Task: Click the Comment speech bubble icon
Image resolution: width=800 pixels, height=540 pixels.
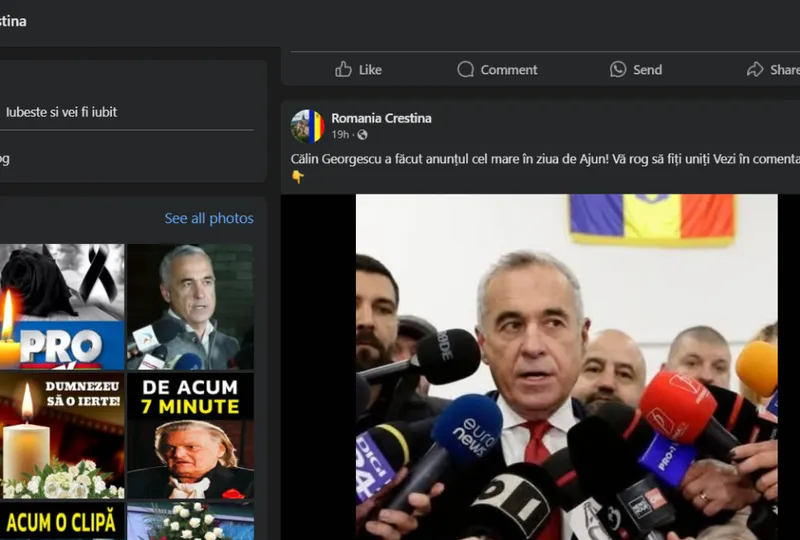Action: pyautogui.click(x=466, y=69)
